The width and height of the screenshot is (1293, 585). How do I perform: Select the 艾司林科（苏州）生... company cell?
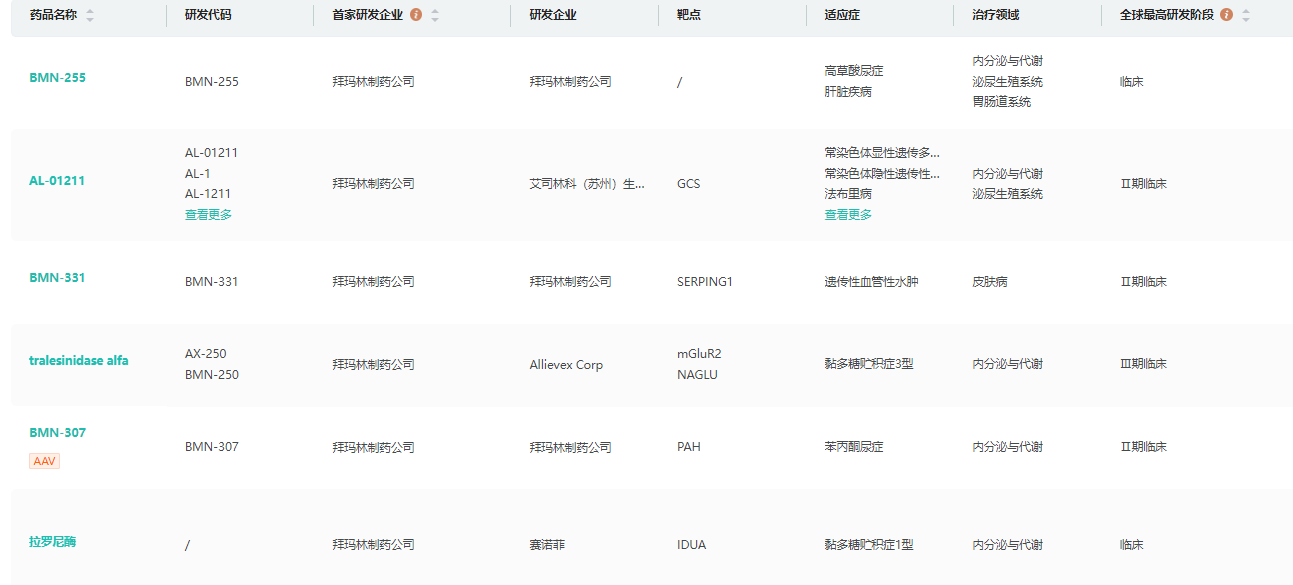pyautogui.click(x=587, y=184)
